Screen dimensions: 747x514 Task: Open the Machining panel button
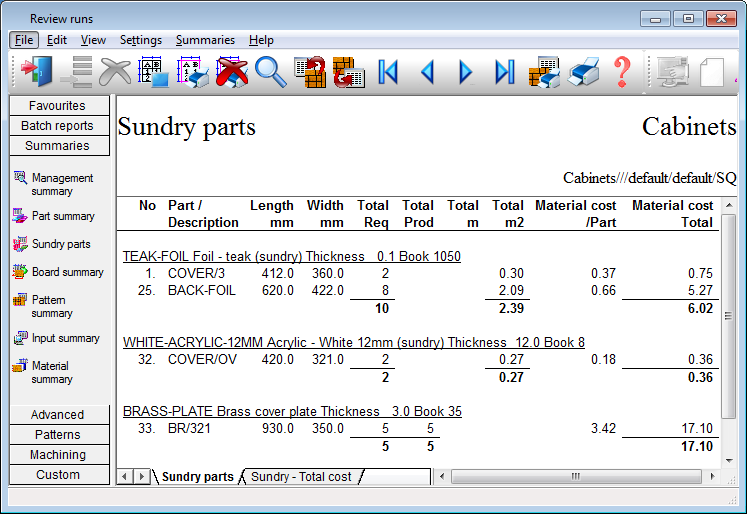pos(57,455)
